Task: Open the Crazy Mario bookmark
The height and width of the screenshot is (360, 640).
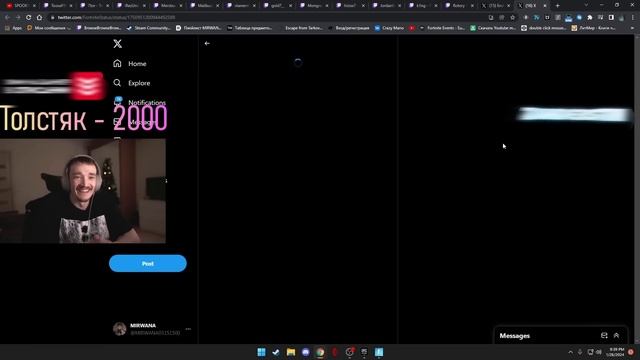Action: 389,28
